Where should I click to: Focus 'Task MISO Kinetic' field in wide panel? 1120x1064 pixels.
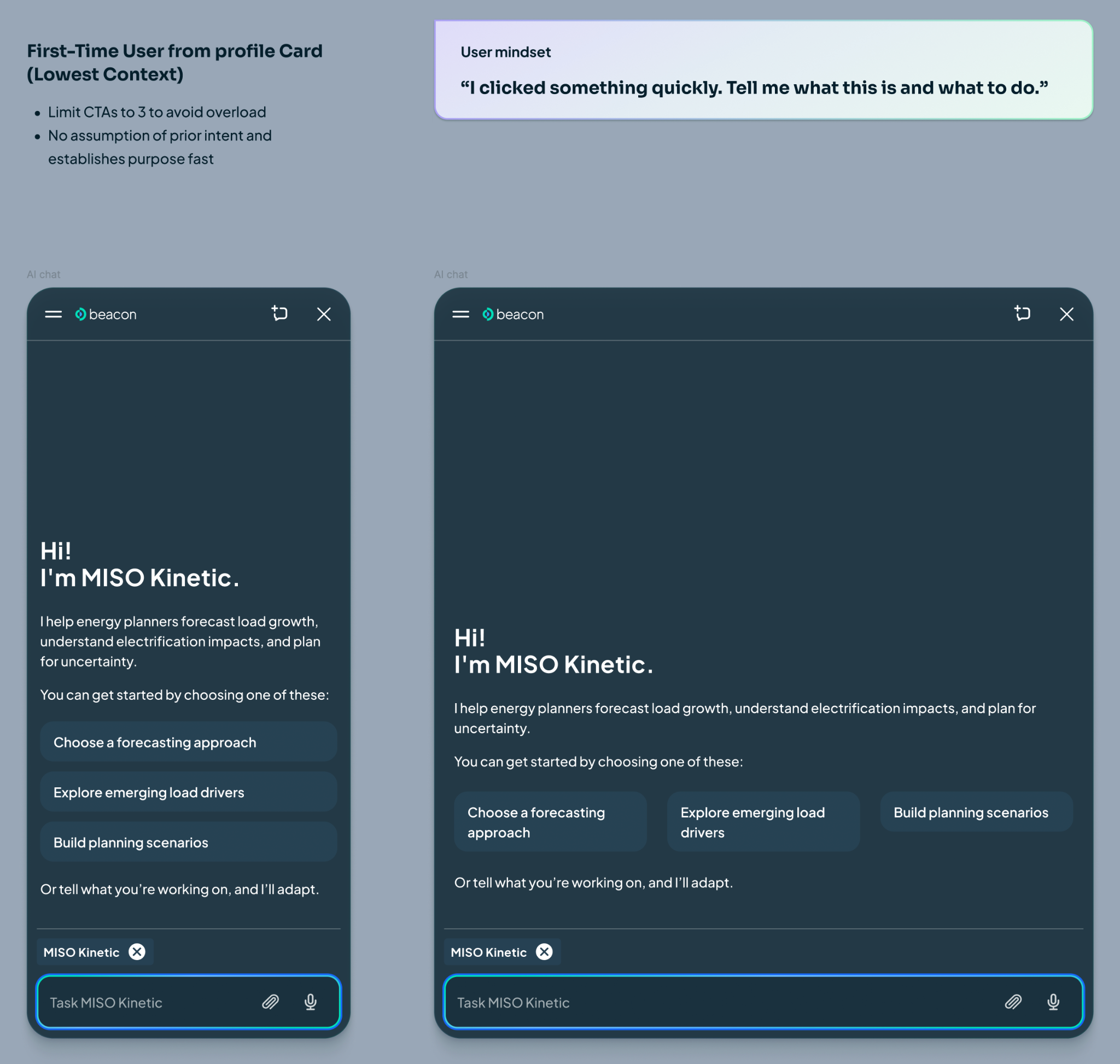coord(763,1002)
